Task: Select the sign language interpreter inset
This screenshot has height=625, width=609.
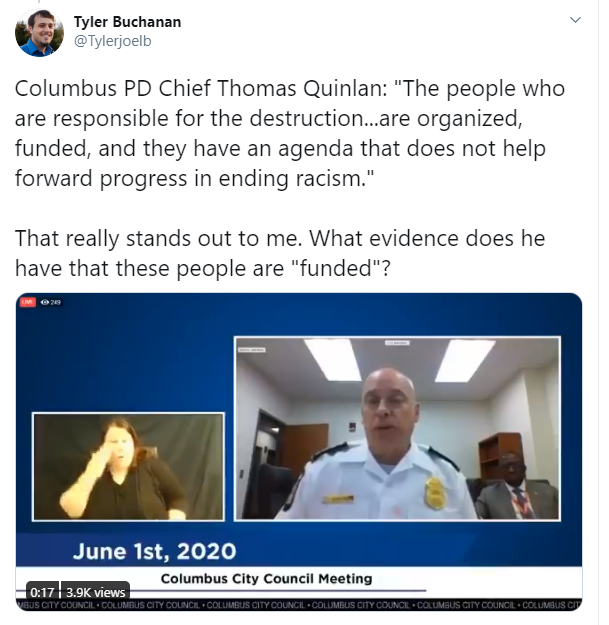Action: [x=128, y=467]
